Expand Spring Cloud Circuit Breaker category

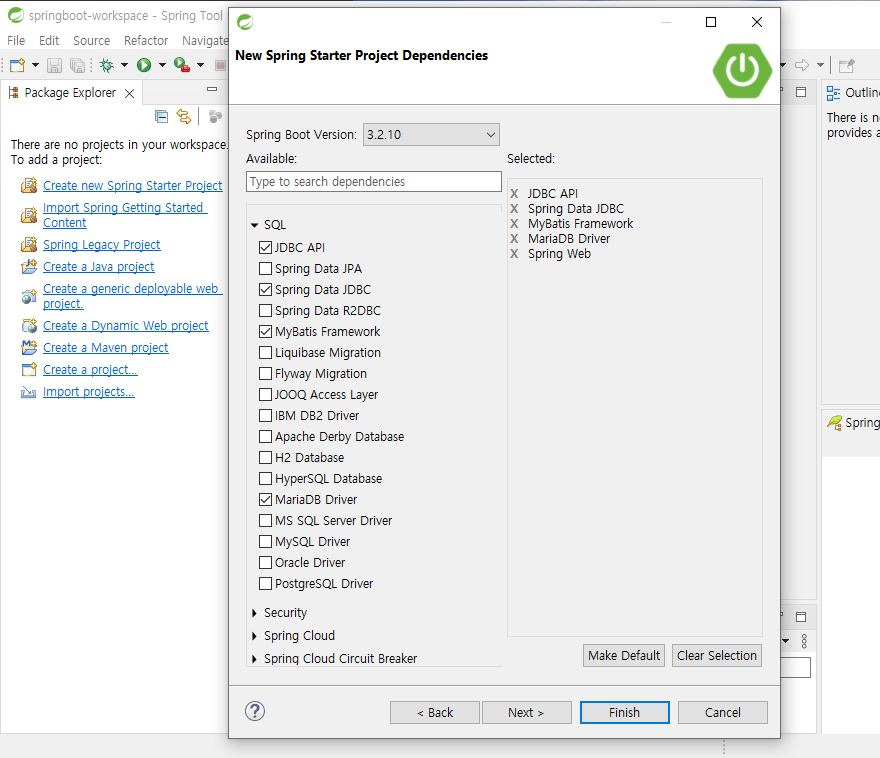pos(254,659)
